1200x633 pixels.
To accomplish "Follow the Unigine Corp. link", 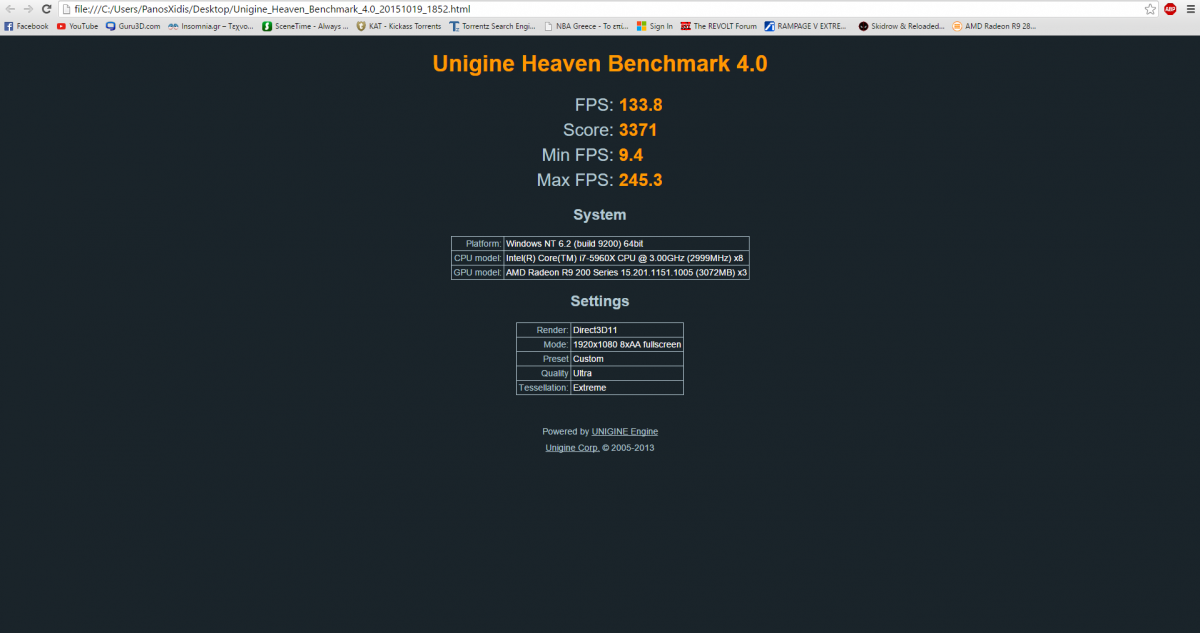I will (572, 448).
